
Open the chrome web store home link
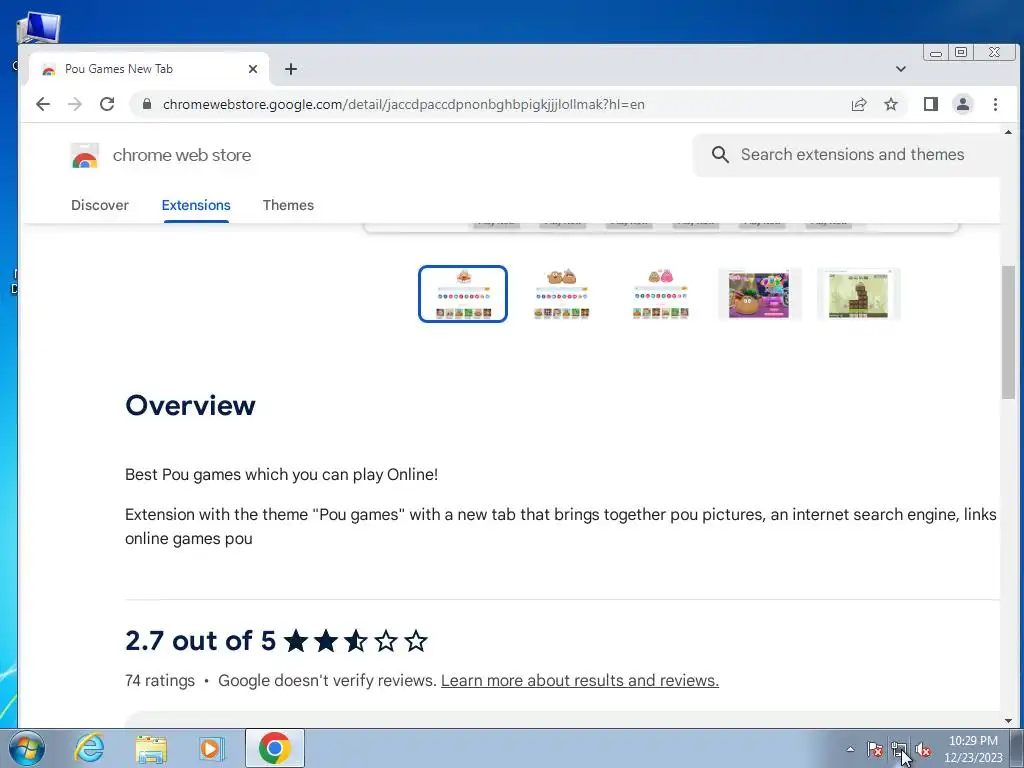coord(182,155)
